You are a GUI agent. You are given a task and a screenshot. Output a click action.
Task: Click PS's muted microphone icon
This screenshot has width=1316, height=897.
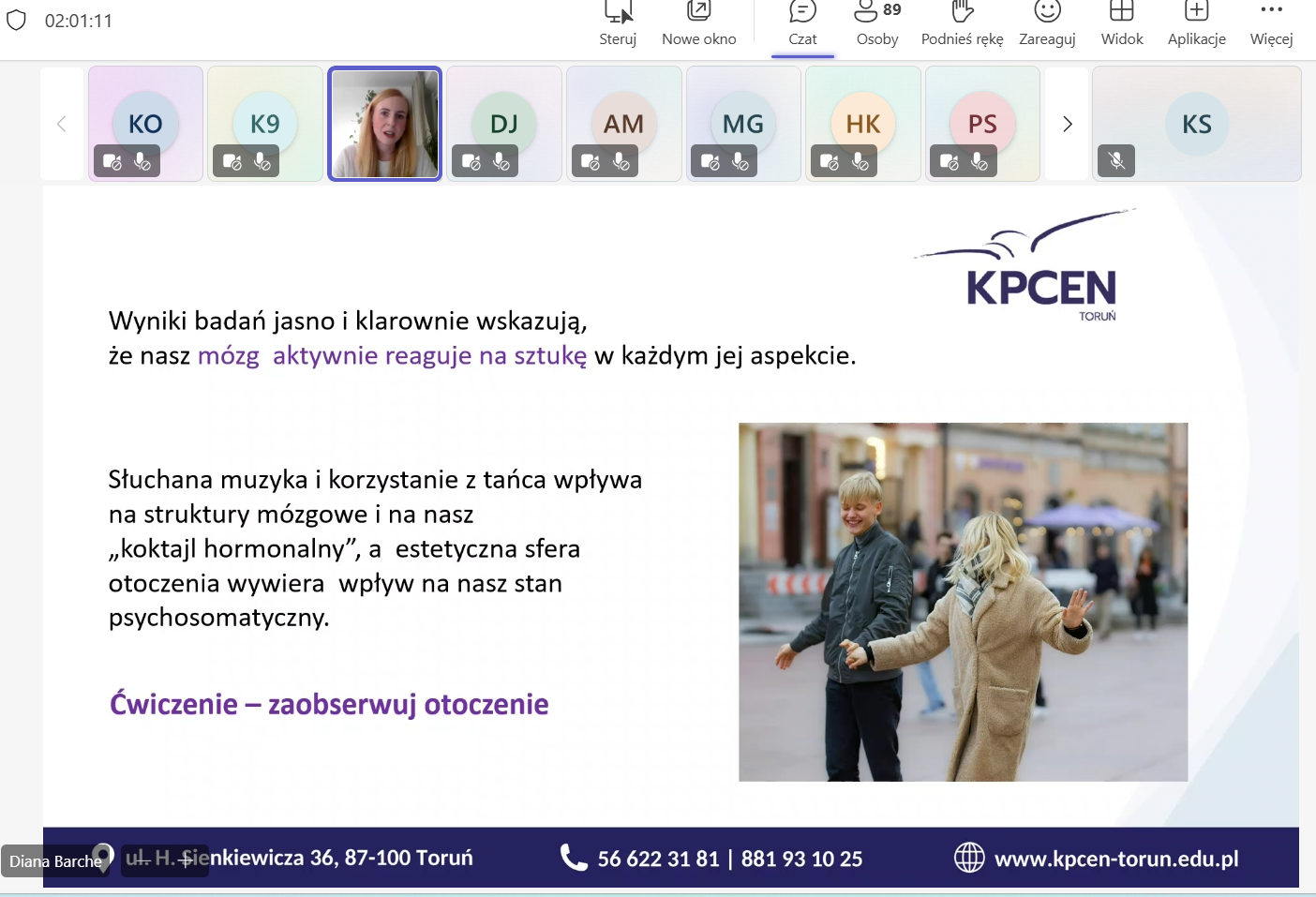click(x=979, y=162)
